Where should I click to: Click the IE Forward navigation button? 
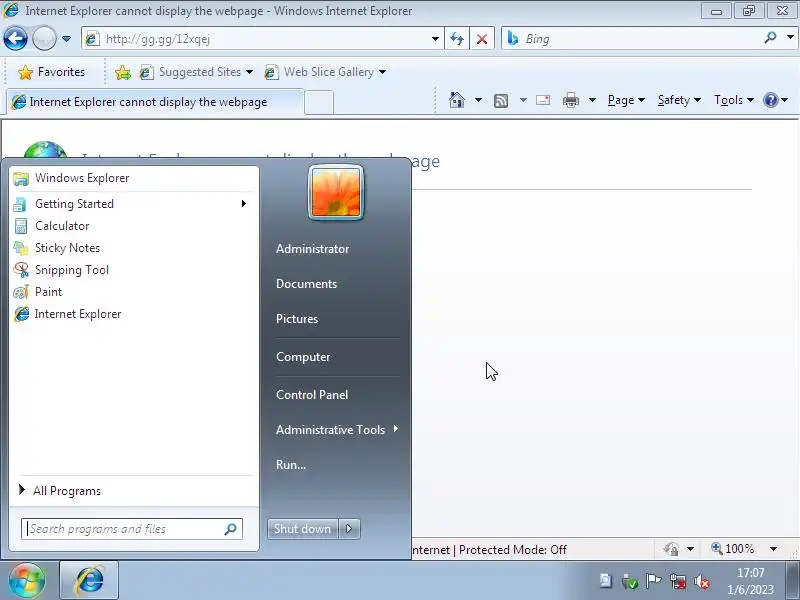(44, 38)
